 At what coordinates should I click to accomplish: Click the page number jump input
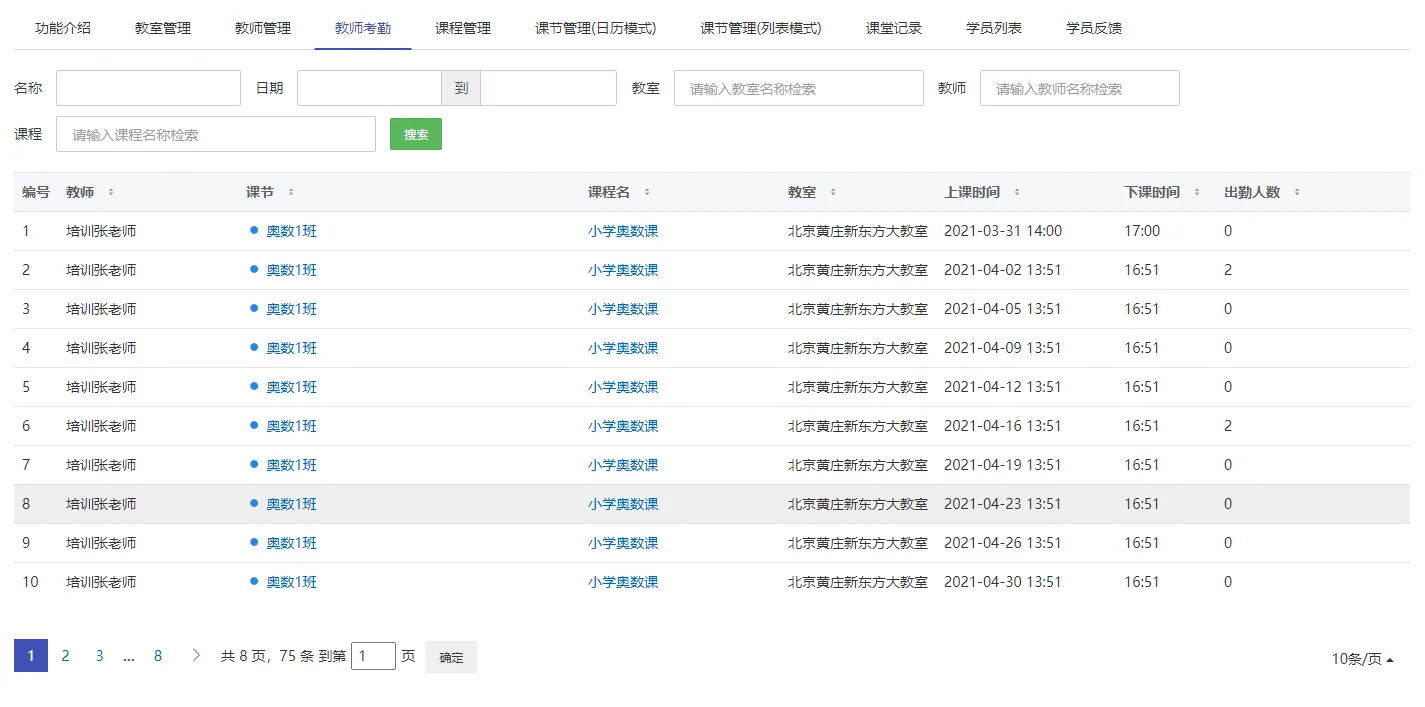(373, 656)
